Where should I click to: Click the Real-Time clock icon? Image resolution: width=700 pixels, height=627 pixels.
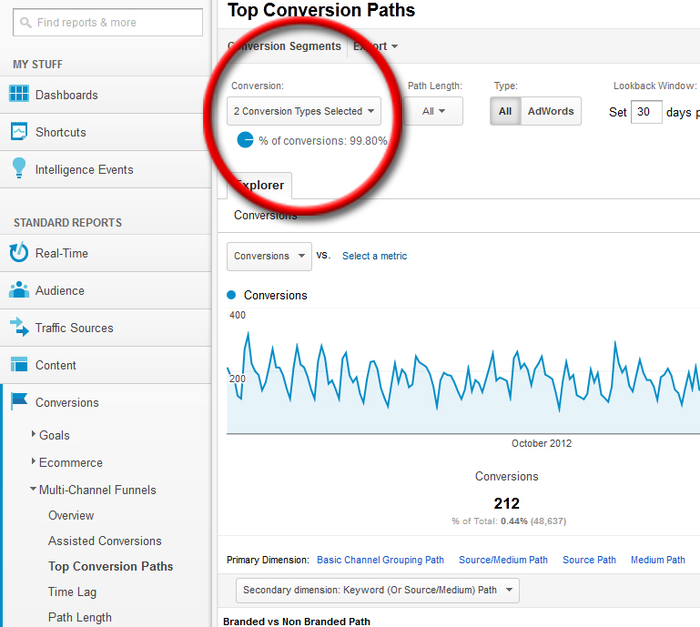pos(19,253)
